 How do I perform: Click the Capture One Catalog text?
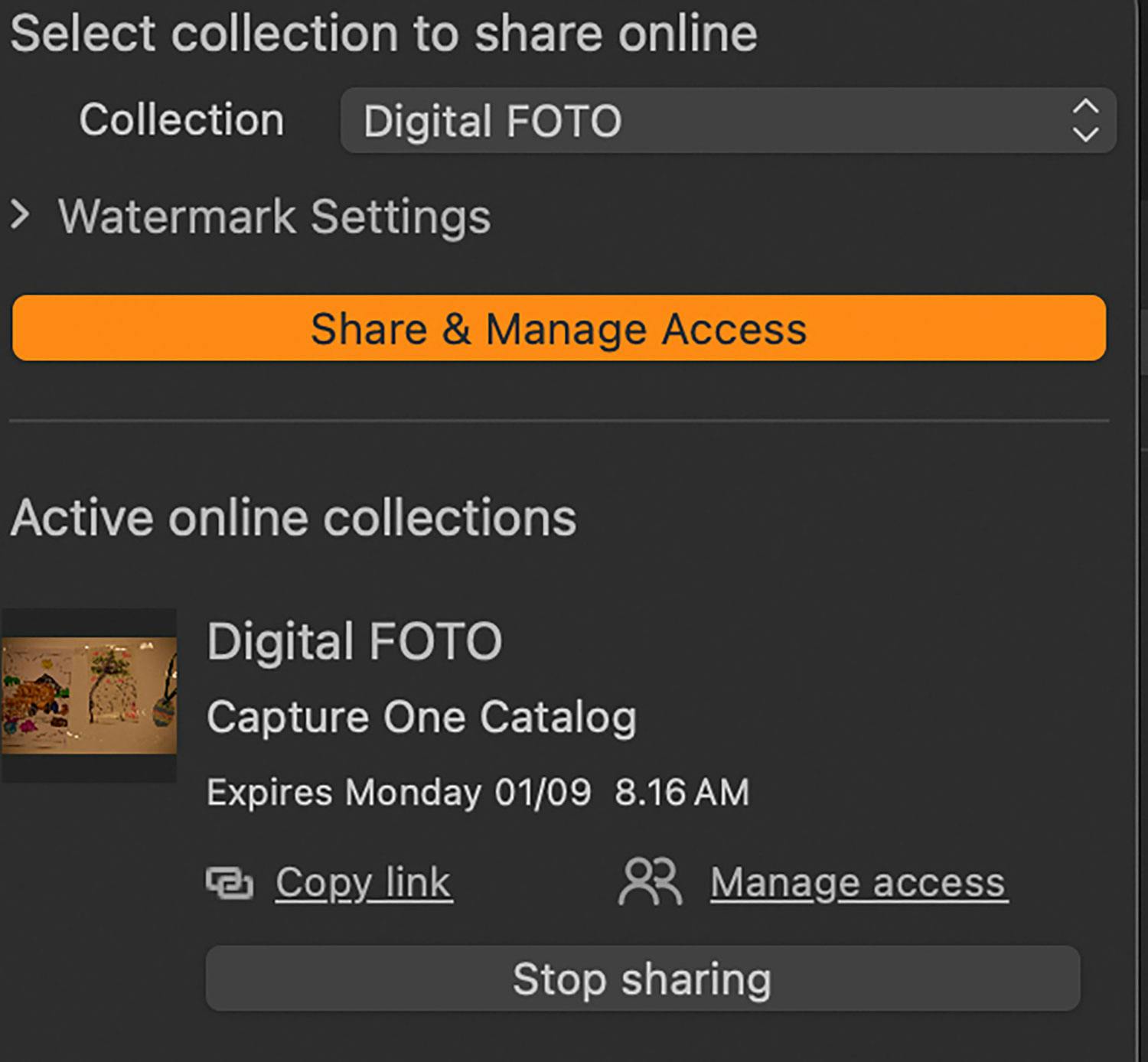[421, 718]
